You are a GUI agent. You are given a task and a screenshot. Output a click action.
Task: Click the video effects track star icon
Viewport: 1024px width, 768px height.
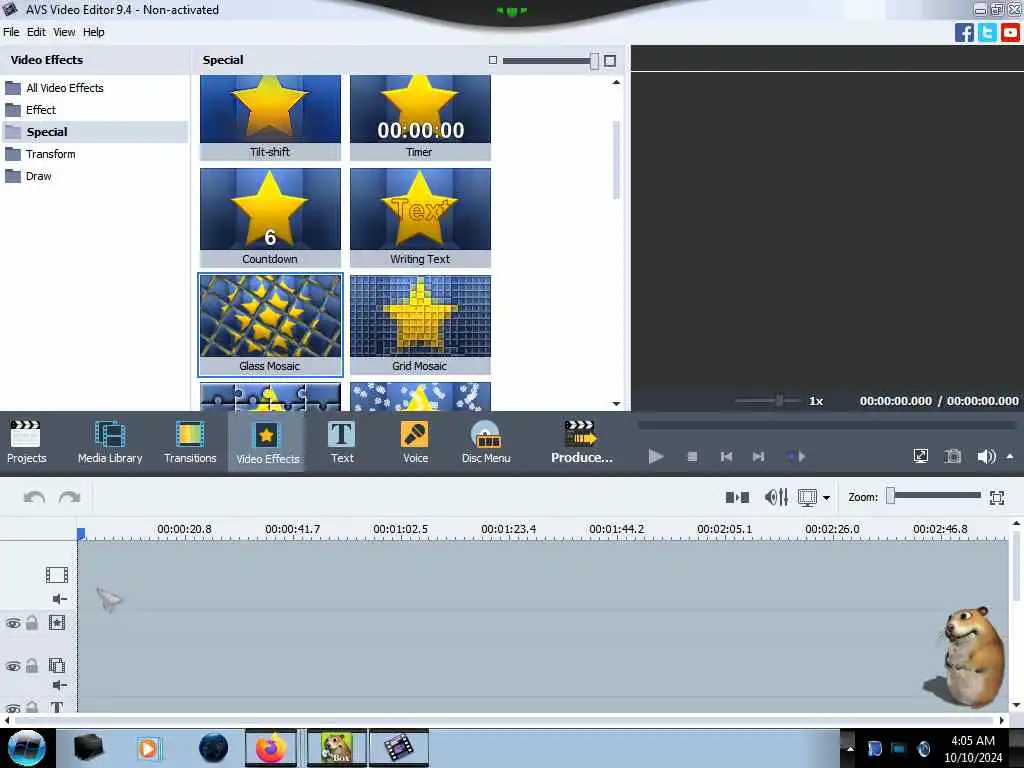pos(57,622)
